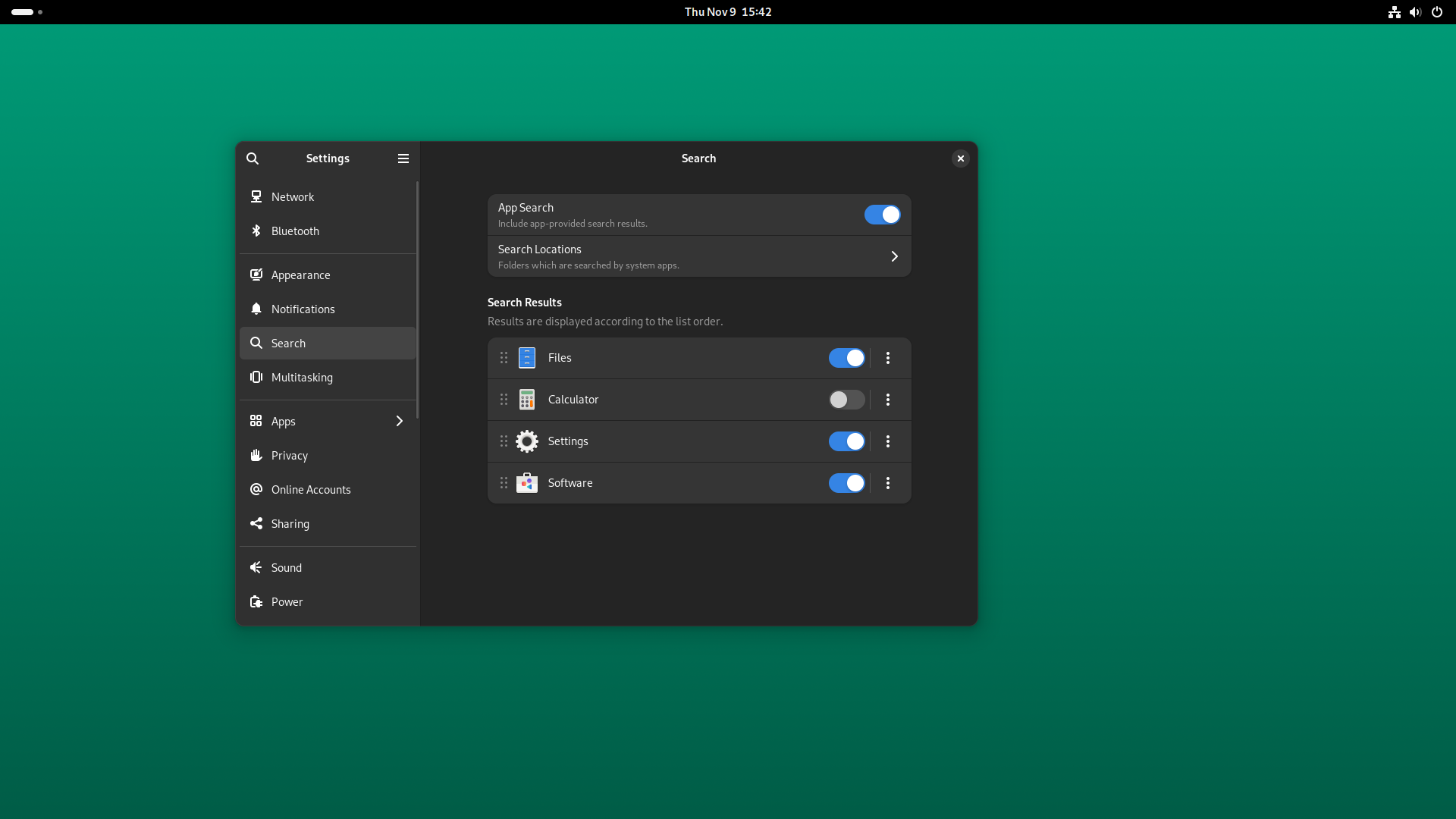Click the Bluetooth sidebar icon
Image resolution: width=1456 pixels, height=819 pixels.
coord(256,231)
